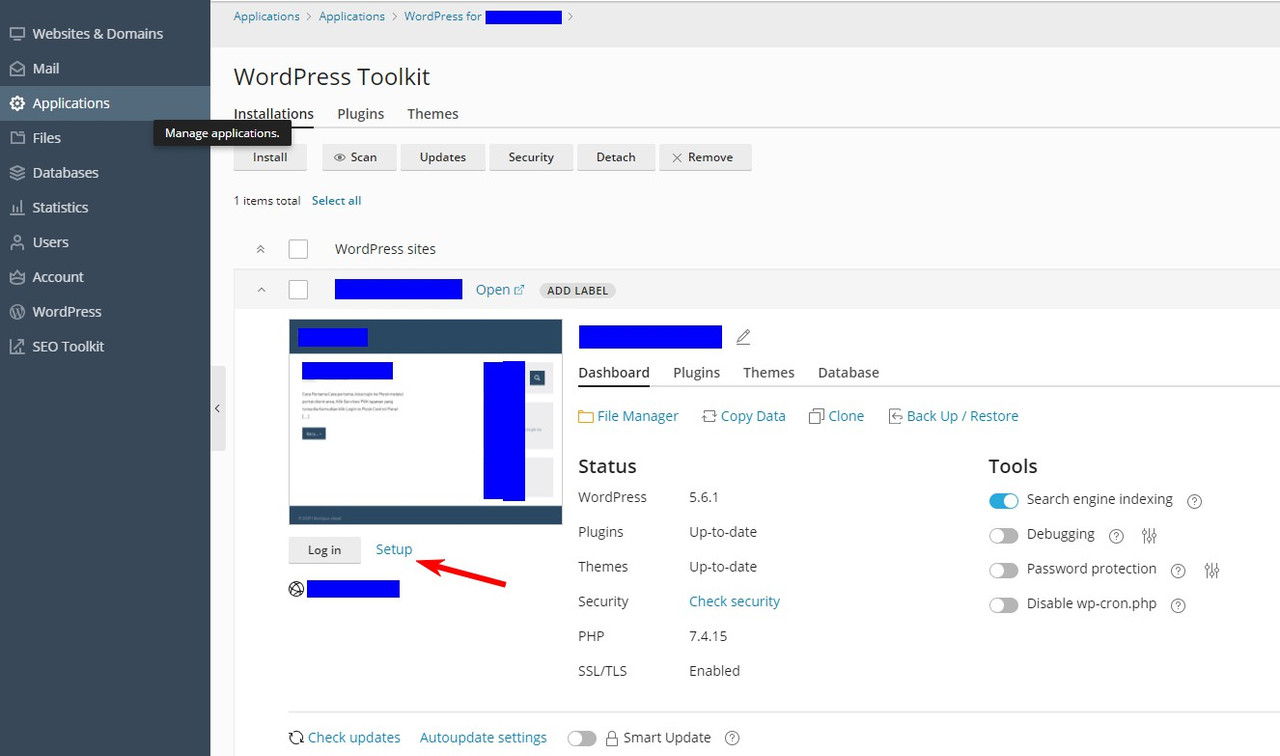
Task: Open Debugging settings sliders icon
Action: pos(1149,536)
